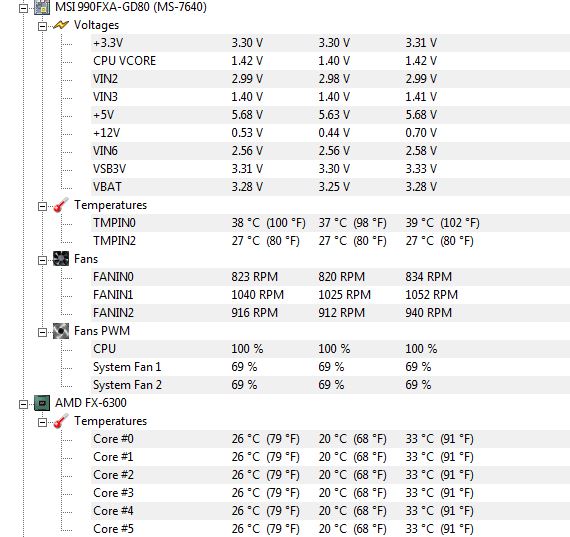Click the motherboard Temperatures thermometer icon
The width and height of the screenshot is (570, 537).
coord(61,205)
